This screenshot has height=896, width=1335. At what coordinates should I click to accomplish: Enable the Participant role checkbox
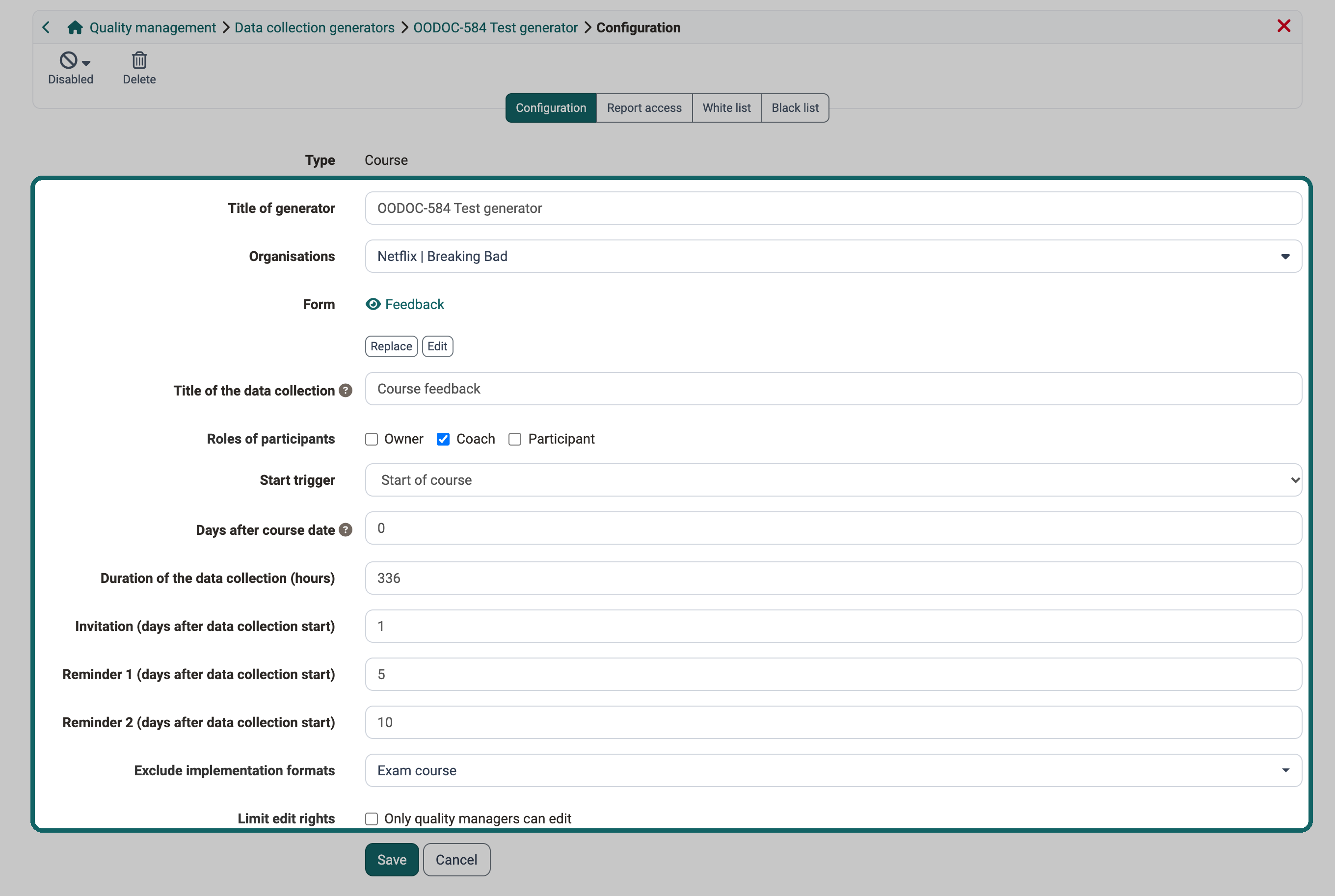click(x=515, y=439)
